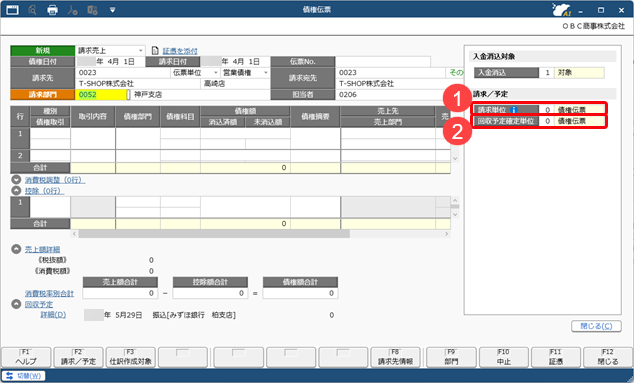Click the F10 中止 function button

[504, 357]
